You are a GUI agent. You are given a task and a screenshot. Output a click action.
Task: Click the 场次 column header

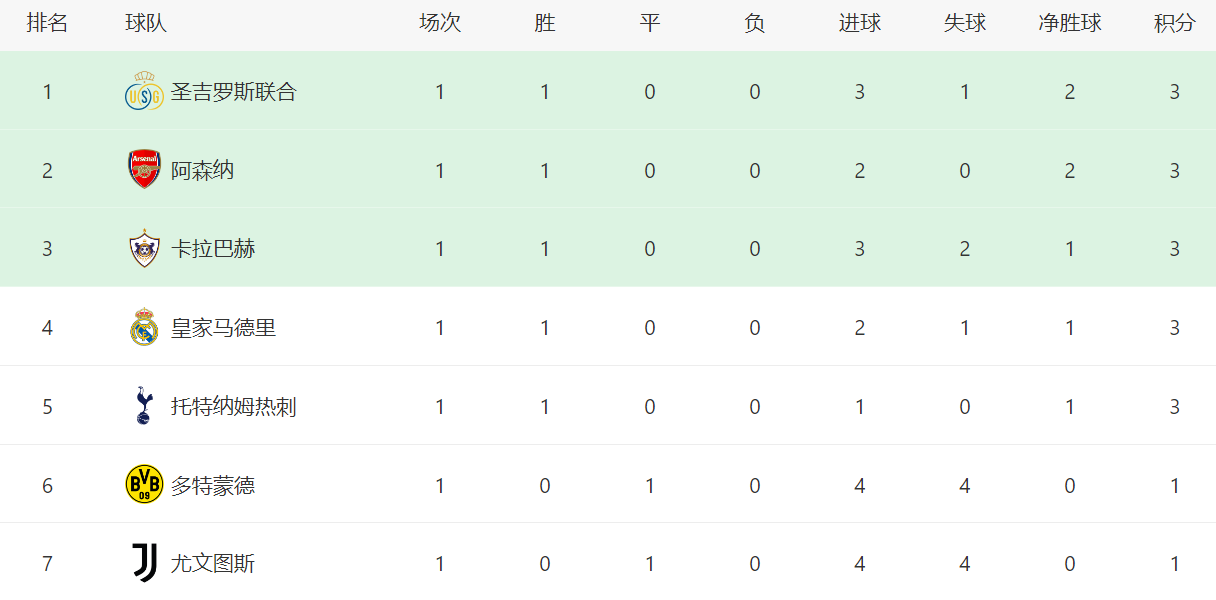[440, 24]
